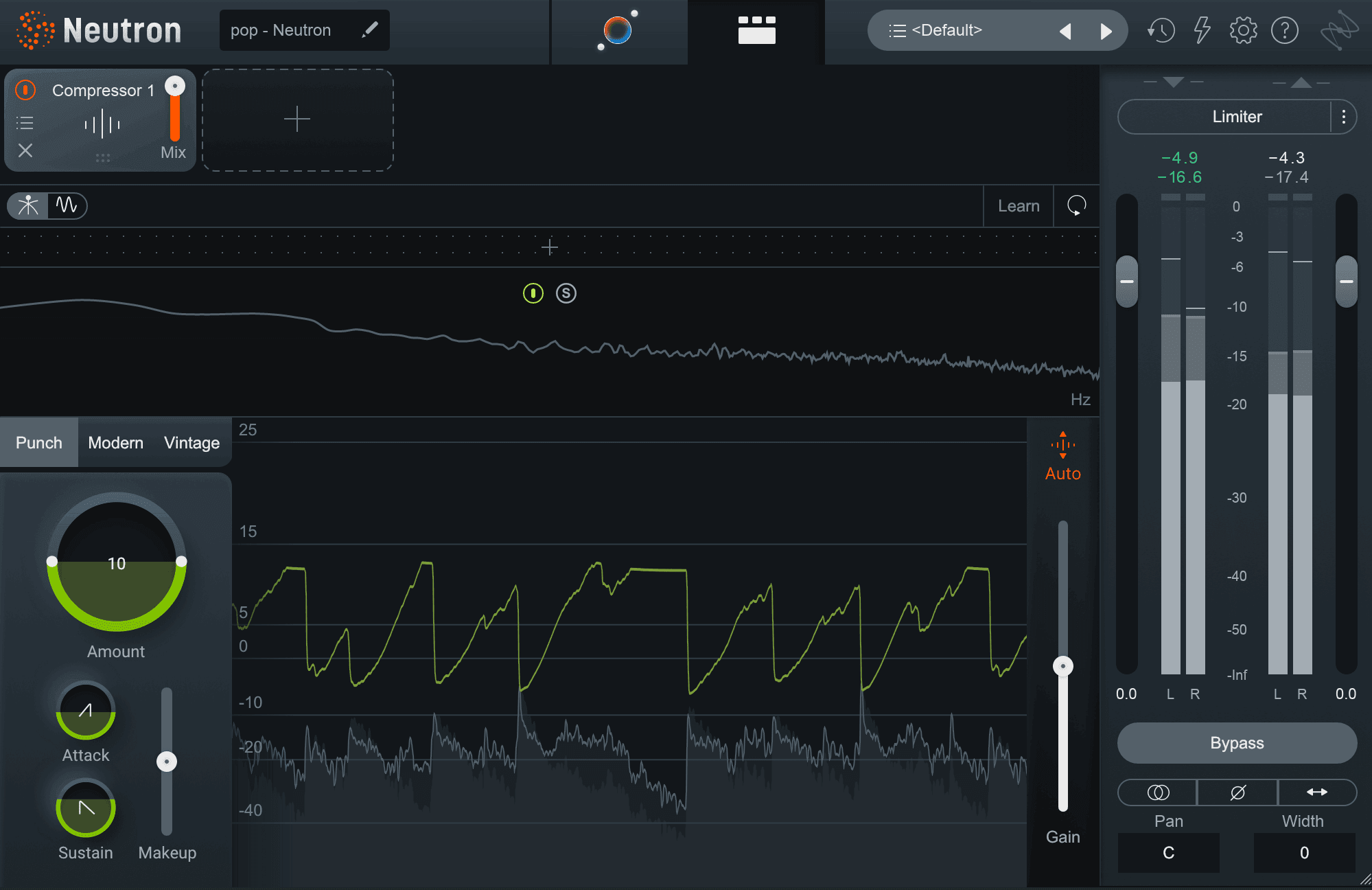The width and height of the screenshot is (1372, 890).
Task: Go to next preset
Action: pyautogui.click(x=1106, y=31)
